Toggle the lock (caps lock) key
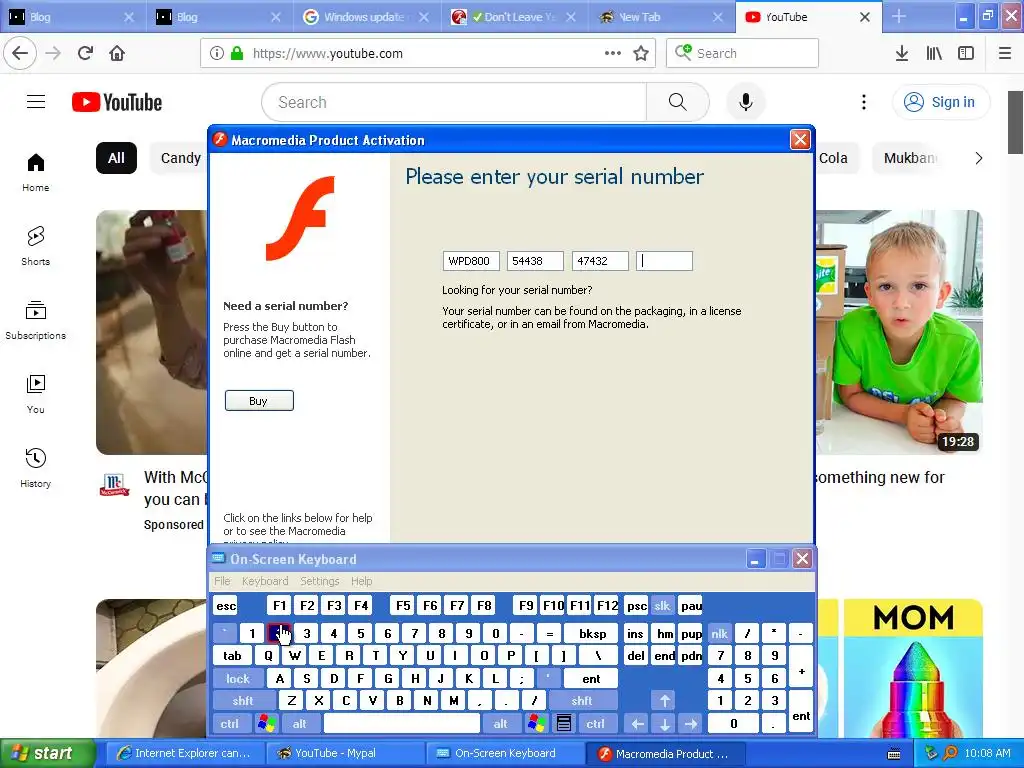 (x=238, y=679)
